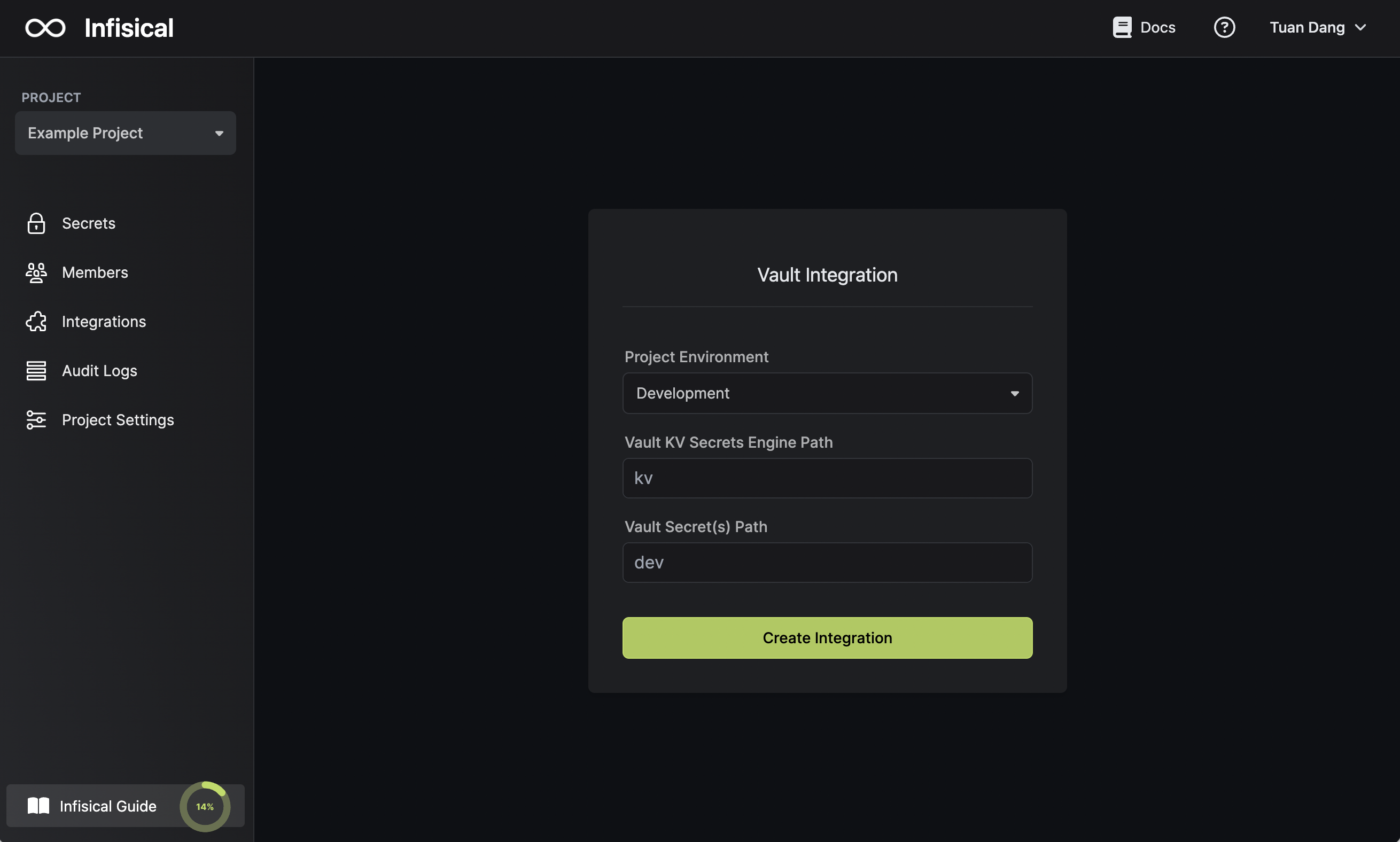Click the Development dropdown caret arrow

1014,393
